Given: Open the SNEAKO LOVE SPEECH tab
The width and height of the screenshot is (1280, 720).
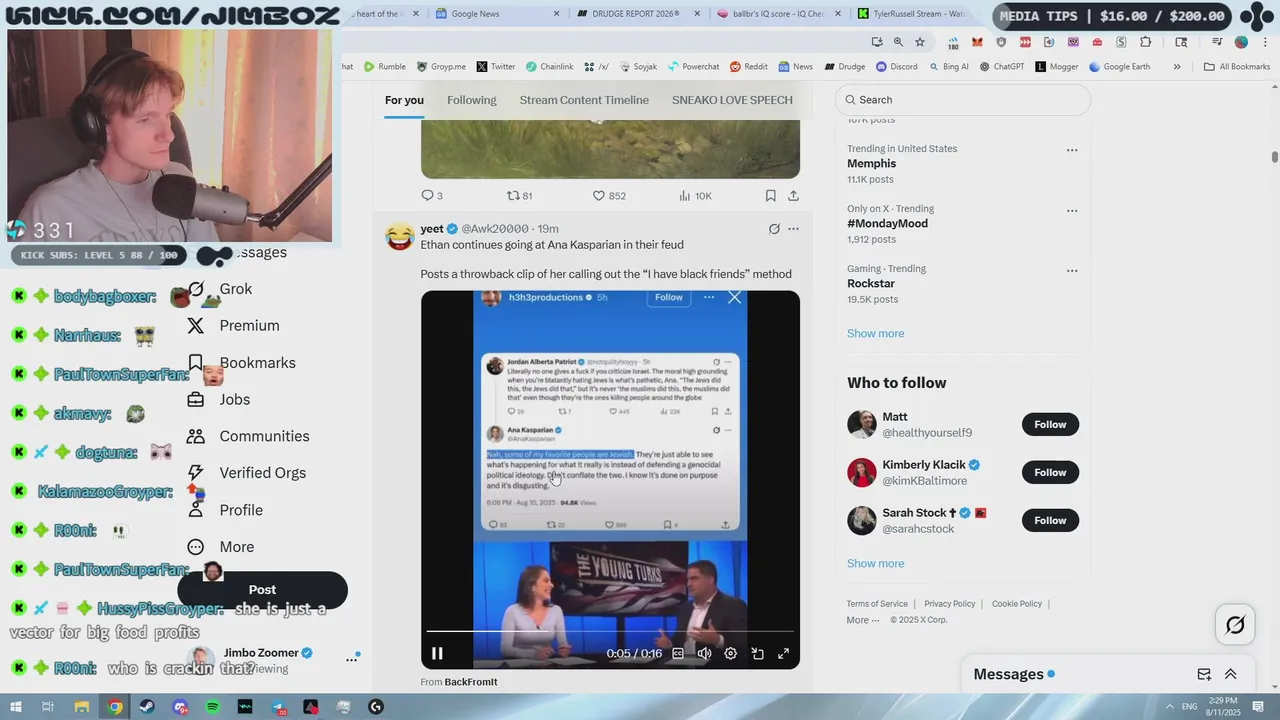Looking at the screenshot, I should (x=732, y=100).
